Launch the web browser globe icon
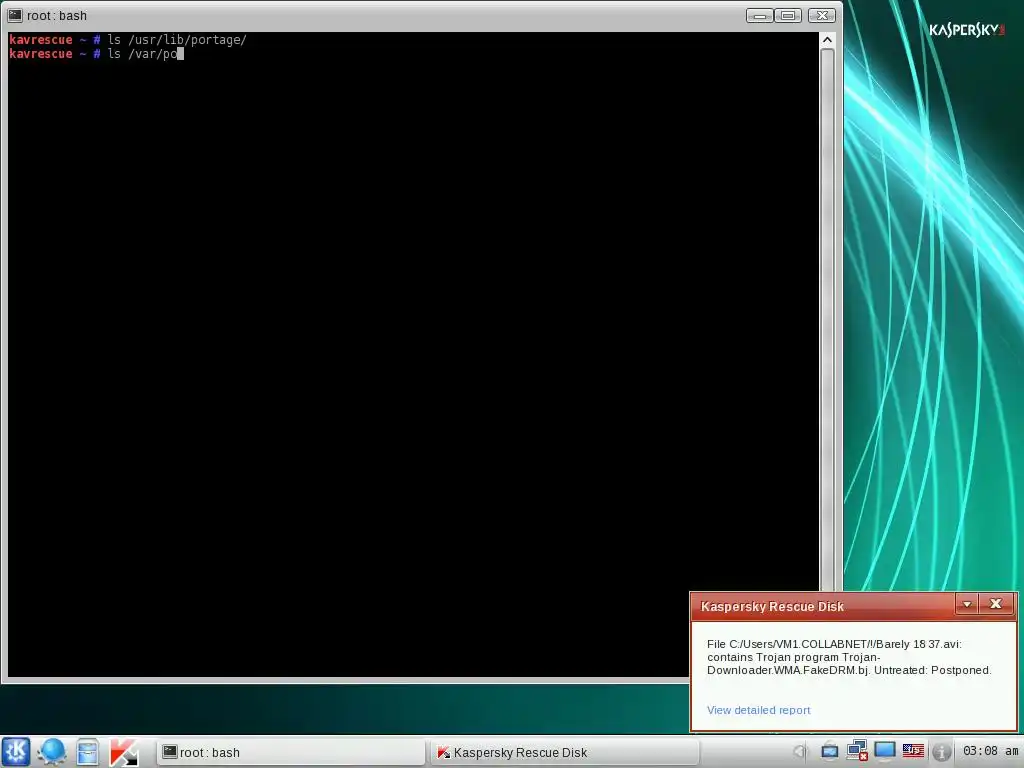 click(52, 752)
